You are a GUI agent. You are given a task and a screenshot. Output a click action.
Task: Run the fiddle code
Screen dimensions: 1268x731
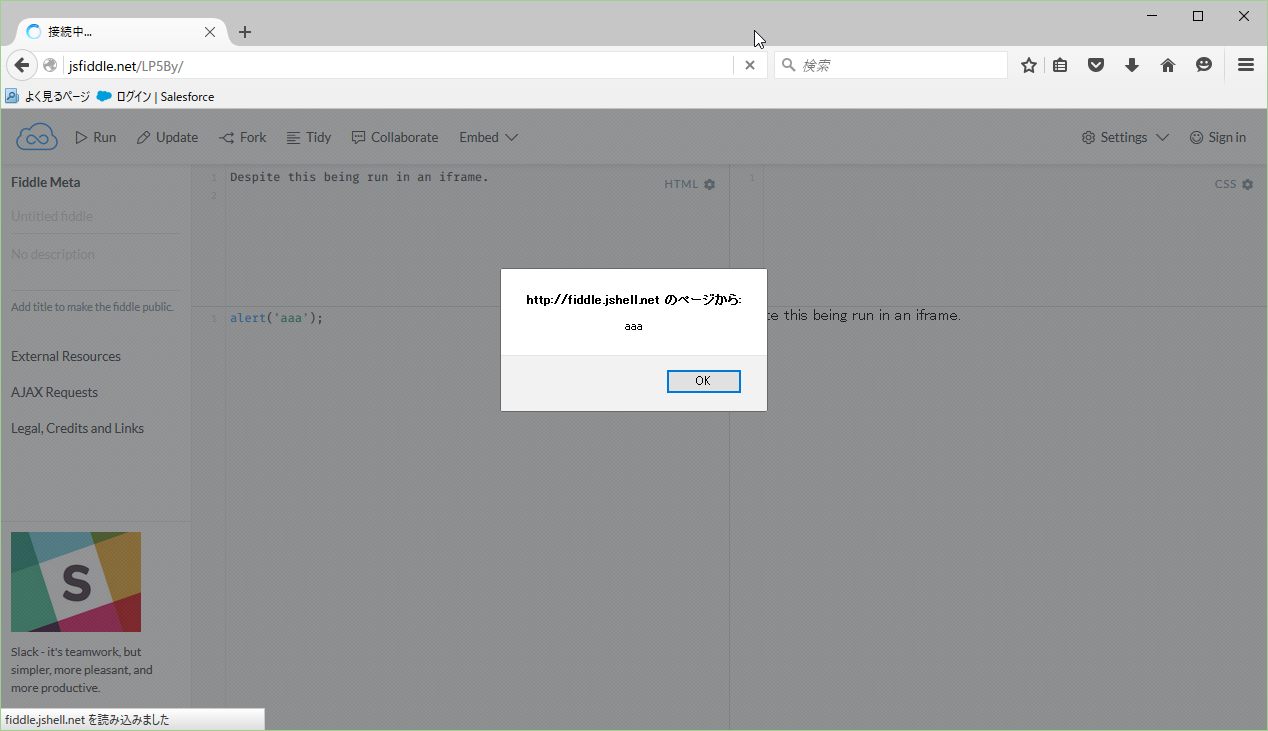pyautogui.click(x=96, y=137)
